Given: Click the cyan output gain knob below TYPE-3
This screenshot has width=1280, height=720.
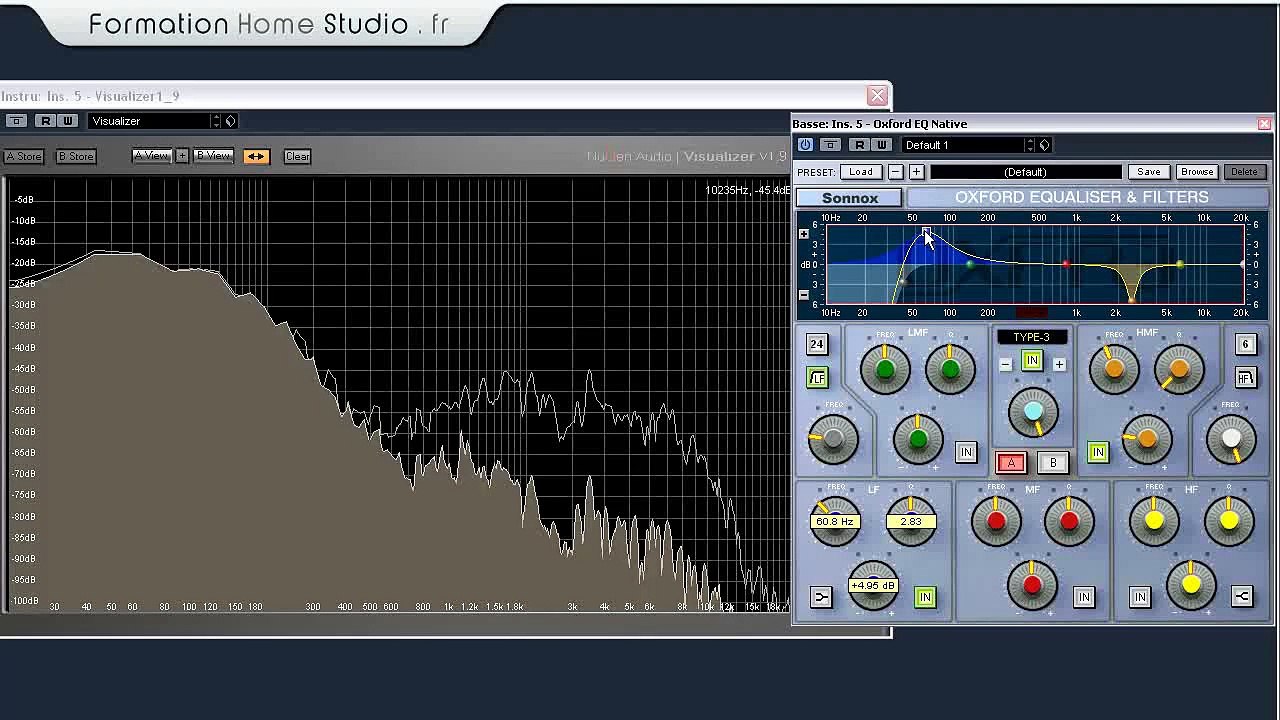Looking at the screenshot, I should click(1033, 412).
